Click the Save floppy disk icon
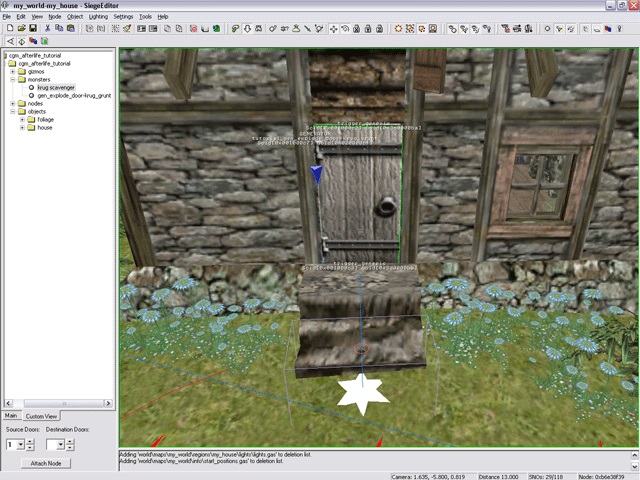This screenshot has height=480, width=640. pyautogui.click(x=33, y=28)
